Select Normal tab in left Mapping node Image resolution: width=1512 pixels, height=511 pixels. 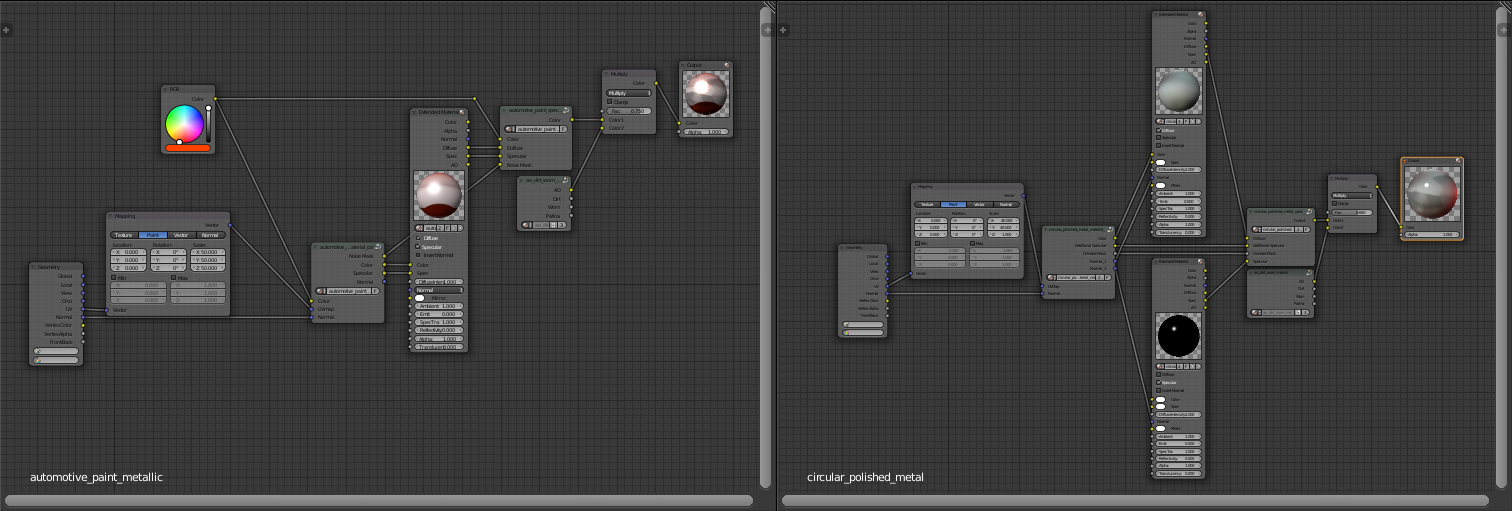[x=210, y=235]
